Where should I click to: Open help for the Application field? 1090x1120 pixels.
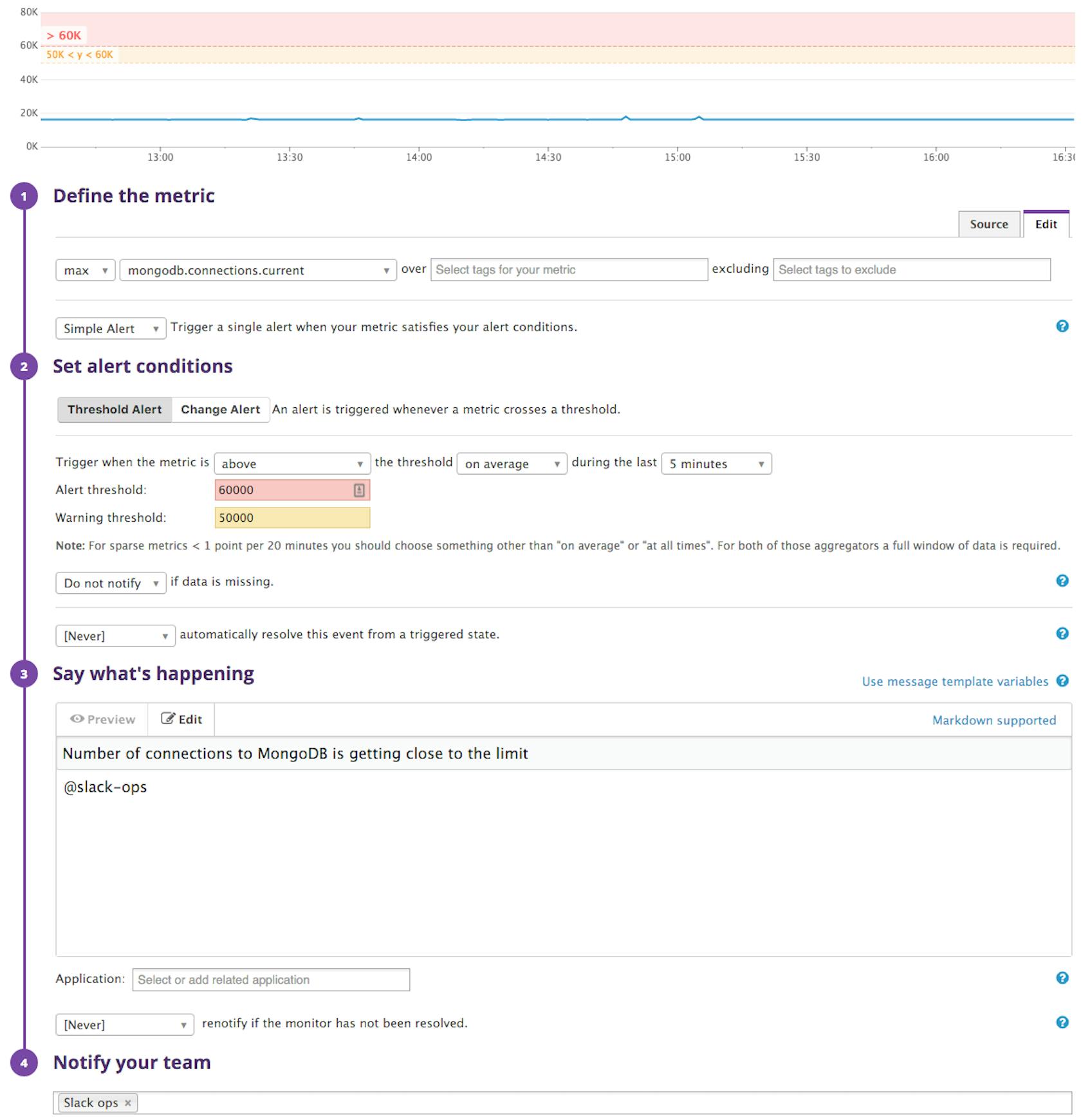(1061, 978)
